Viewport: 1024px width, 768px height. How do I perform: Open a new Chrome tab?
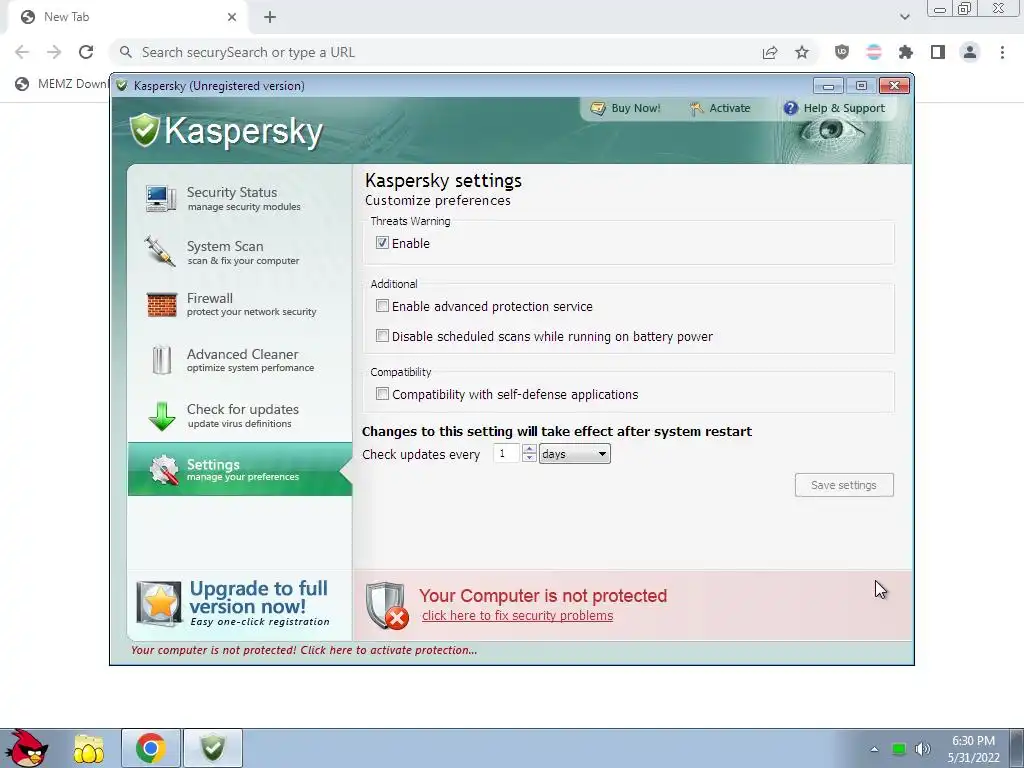[x=270, y=17]
